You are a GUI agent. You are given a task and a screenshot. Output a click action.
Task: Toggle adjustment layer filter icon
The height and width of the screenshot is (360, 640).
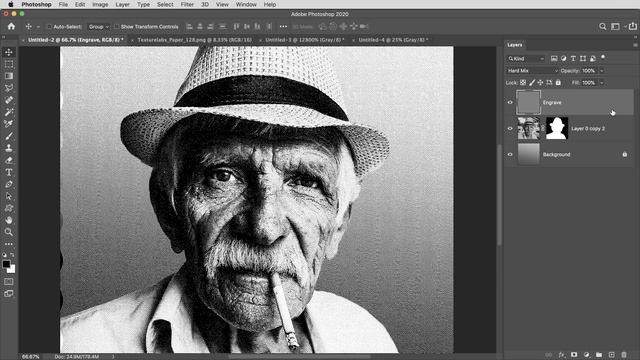point(564,59)
